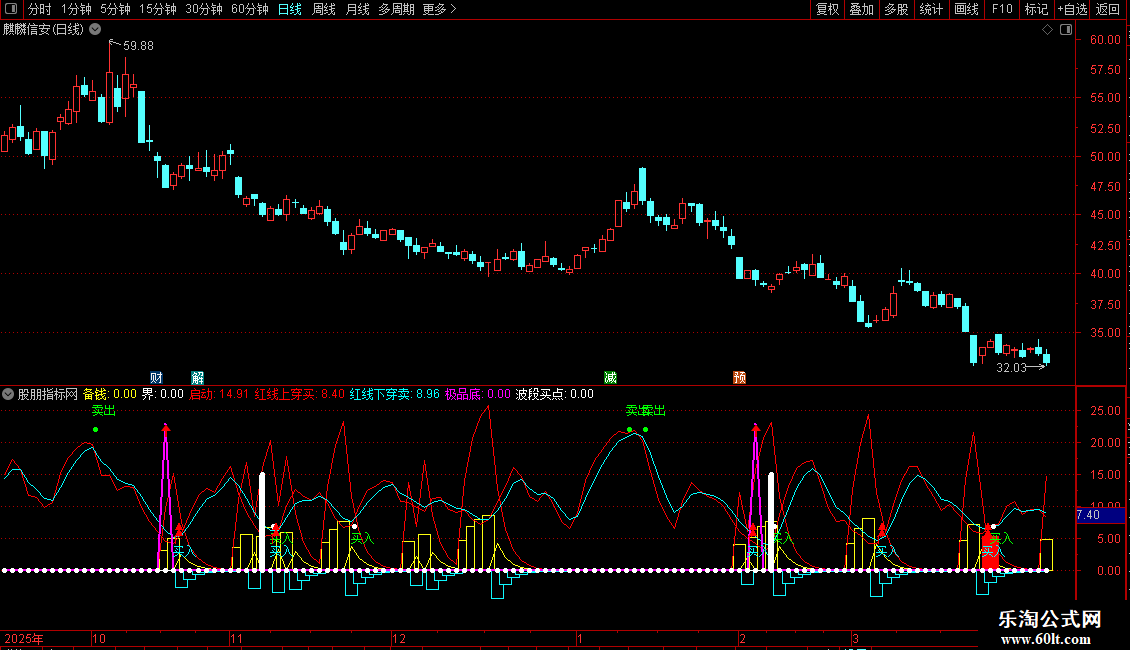Click the left panel toggle icon
The image size is (1130, 650).
coord(10,9)
